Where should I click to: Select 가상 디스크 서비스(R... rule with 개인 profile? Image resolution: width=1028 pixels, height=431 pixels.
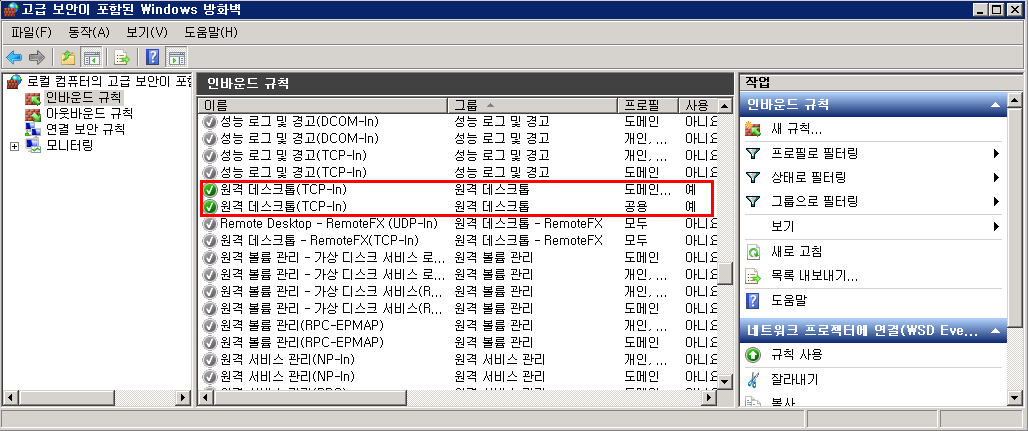pos(458,291)
